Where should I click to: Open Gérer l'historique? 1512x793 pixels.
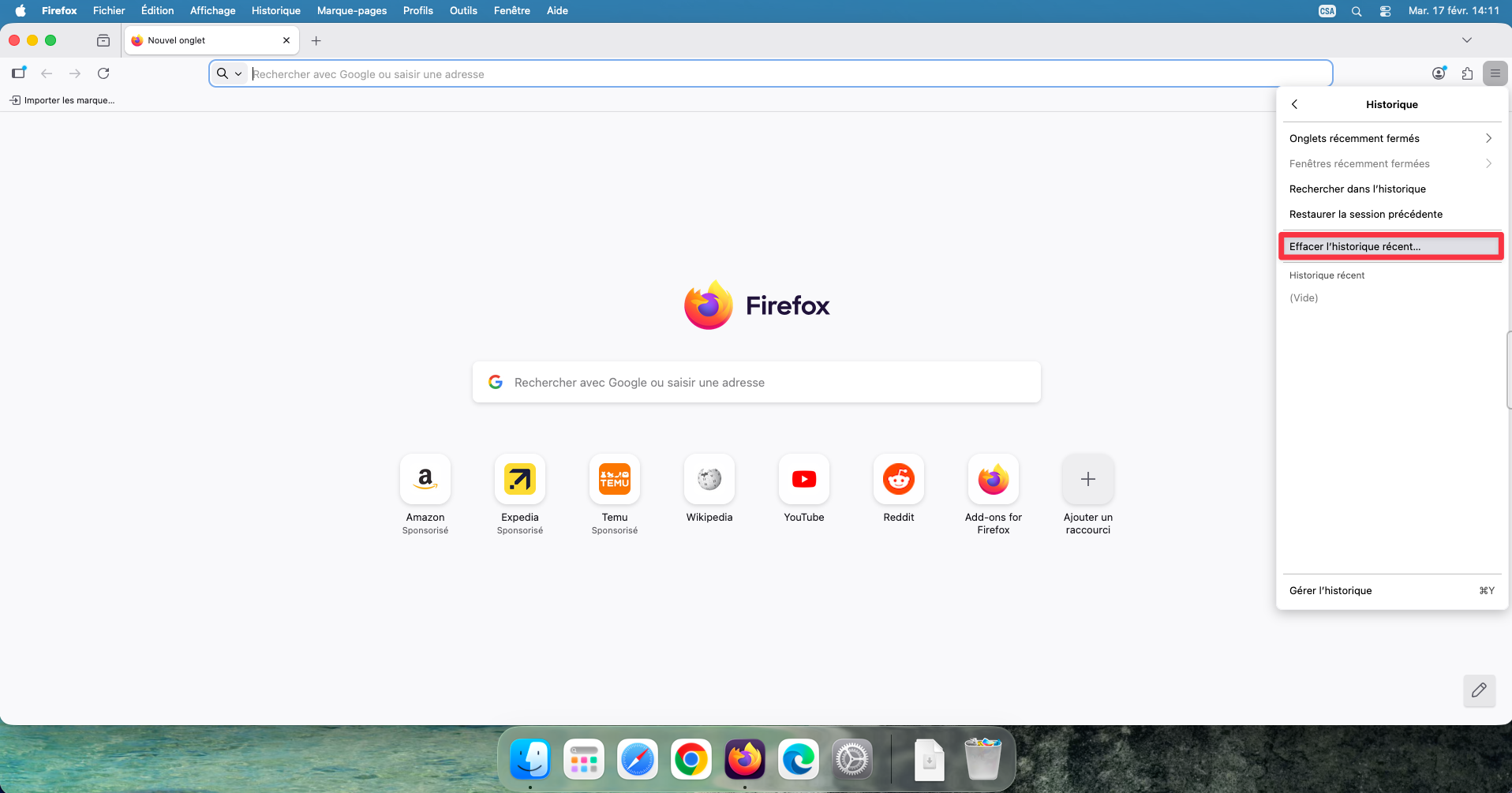(x=1392, y=590)
